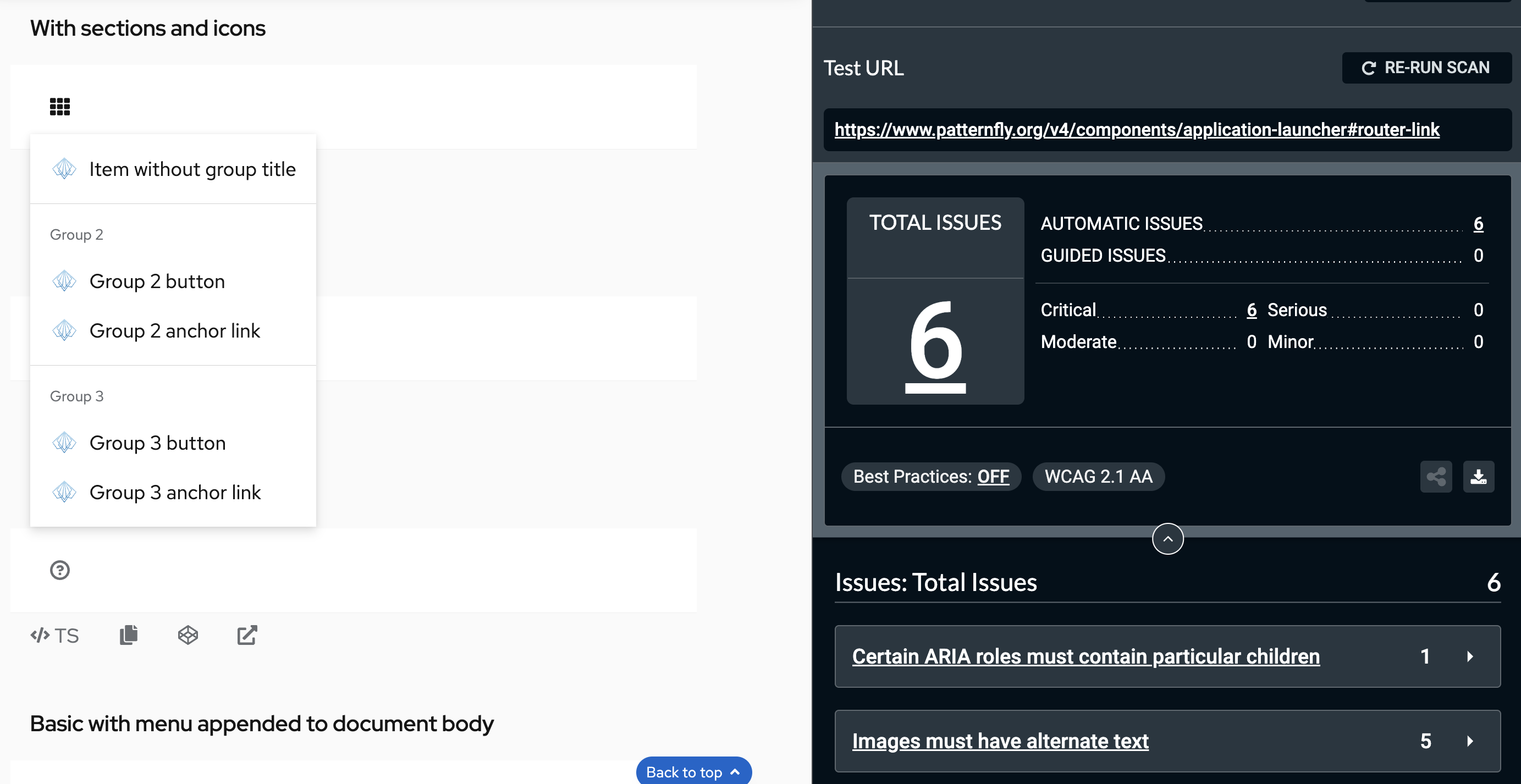Toggle Best Practices OFF setting
The image size is (1521, 784).
993,477
